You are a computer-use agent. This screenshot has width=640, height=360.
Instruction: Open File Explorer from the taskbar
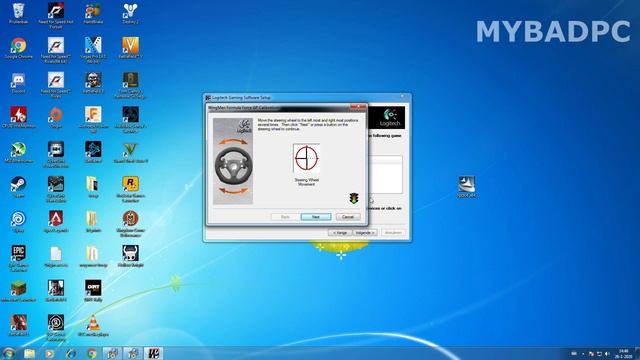(x=29, y=353)
